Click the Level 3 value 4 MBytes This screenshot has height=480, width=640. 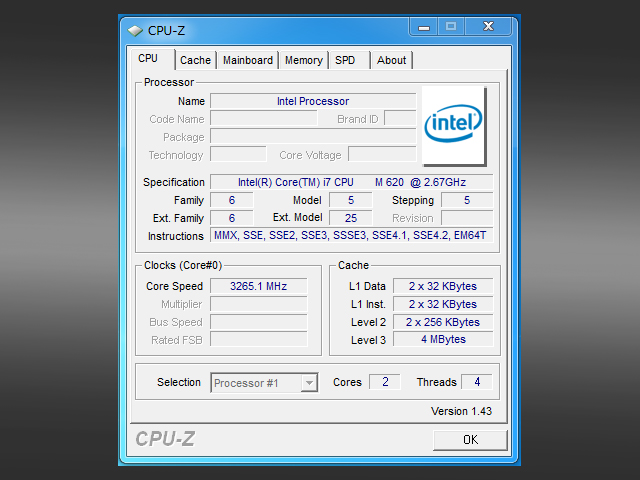click(x=443, y=339)
